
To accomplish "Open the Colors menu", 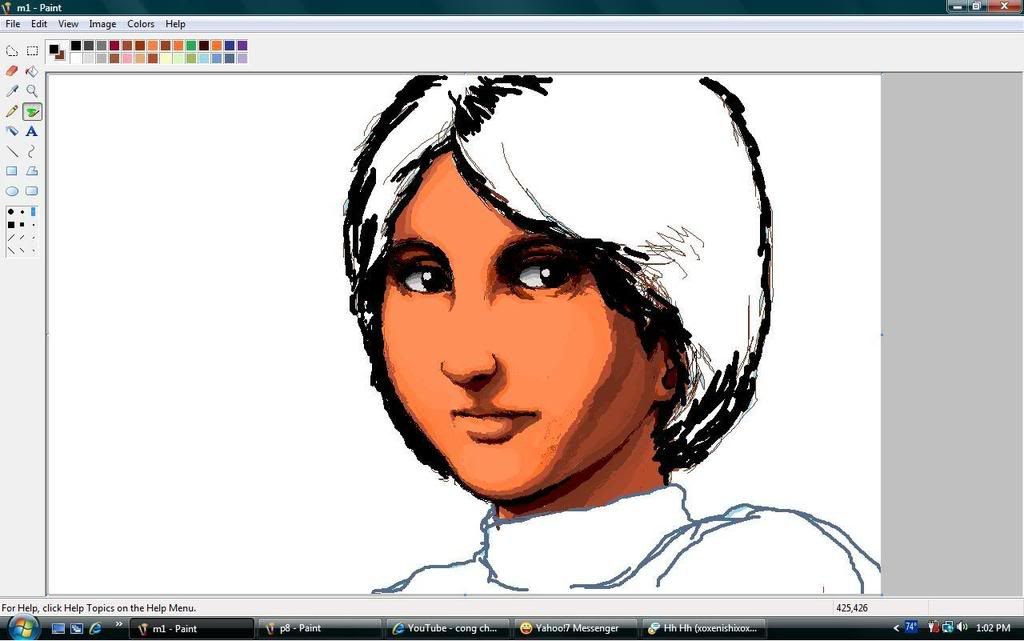I will [x=140, y=23].
